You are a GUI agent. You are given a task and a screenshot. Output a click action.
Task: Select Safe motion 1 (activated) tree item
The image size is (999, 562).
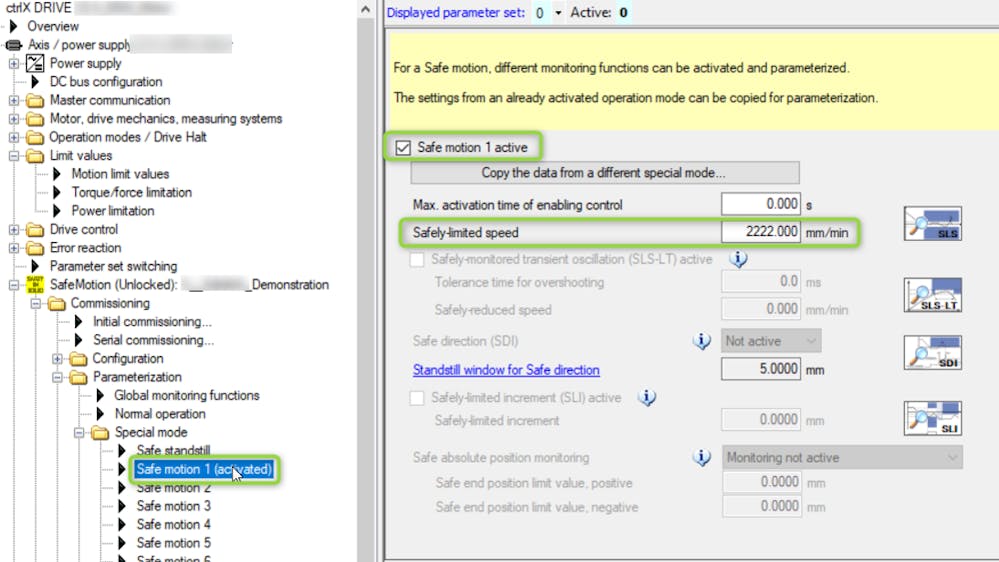click(x=204, y=470)
